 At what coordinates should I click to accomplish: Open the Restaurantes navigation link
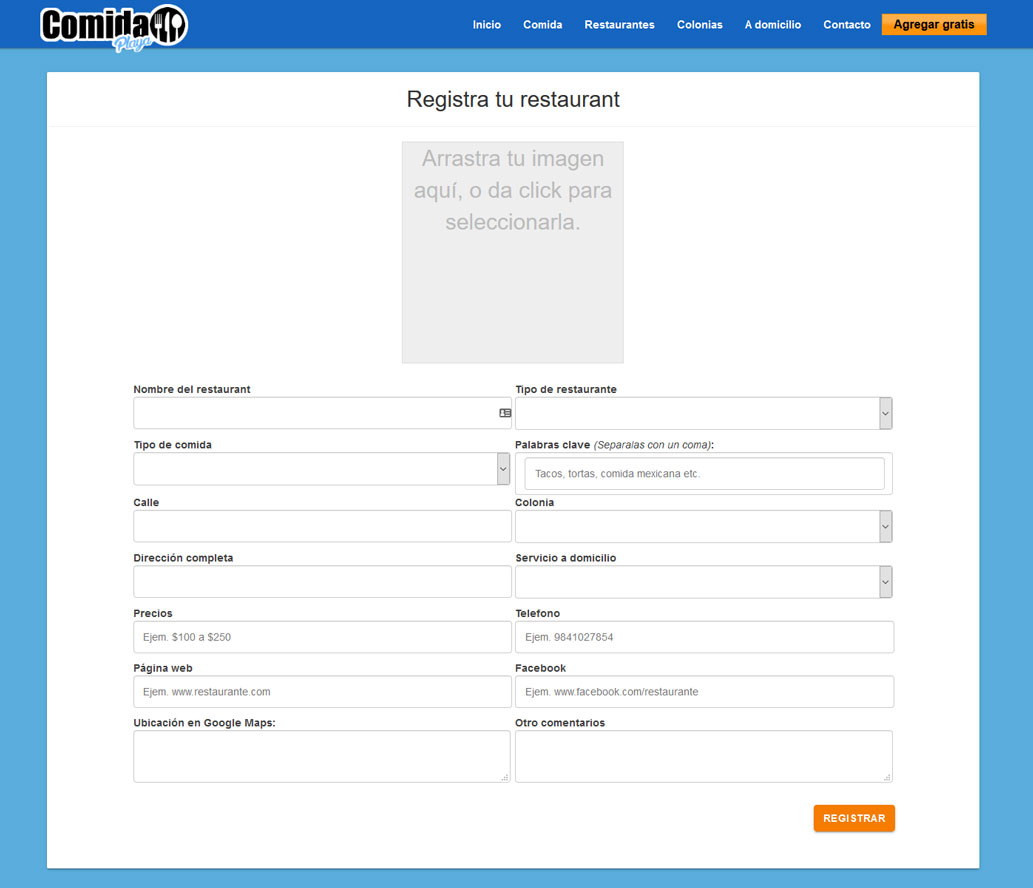(619, 25)
